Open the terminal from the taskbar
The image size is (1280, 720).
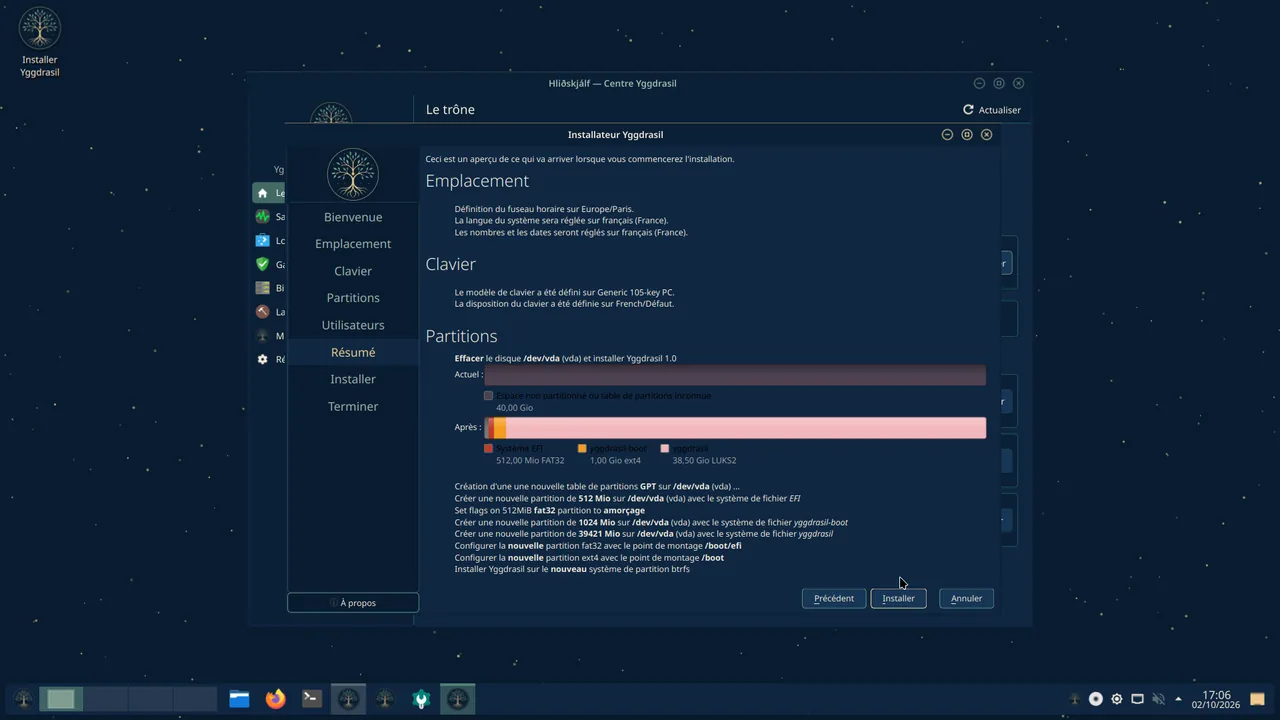point(312,699)
